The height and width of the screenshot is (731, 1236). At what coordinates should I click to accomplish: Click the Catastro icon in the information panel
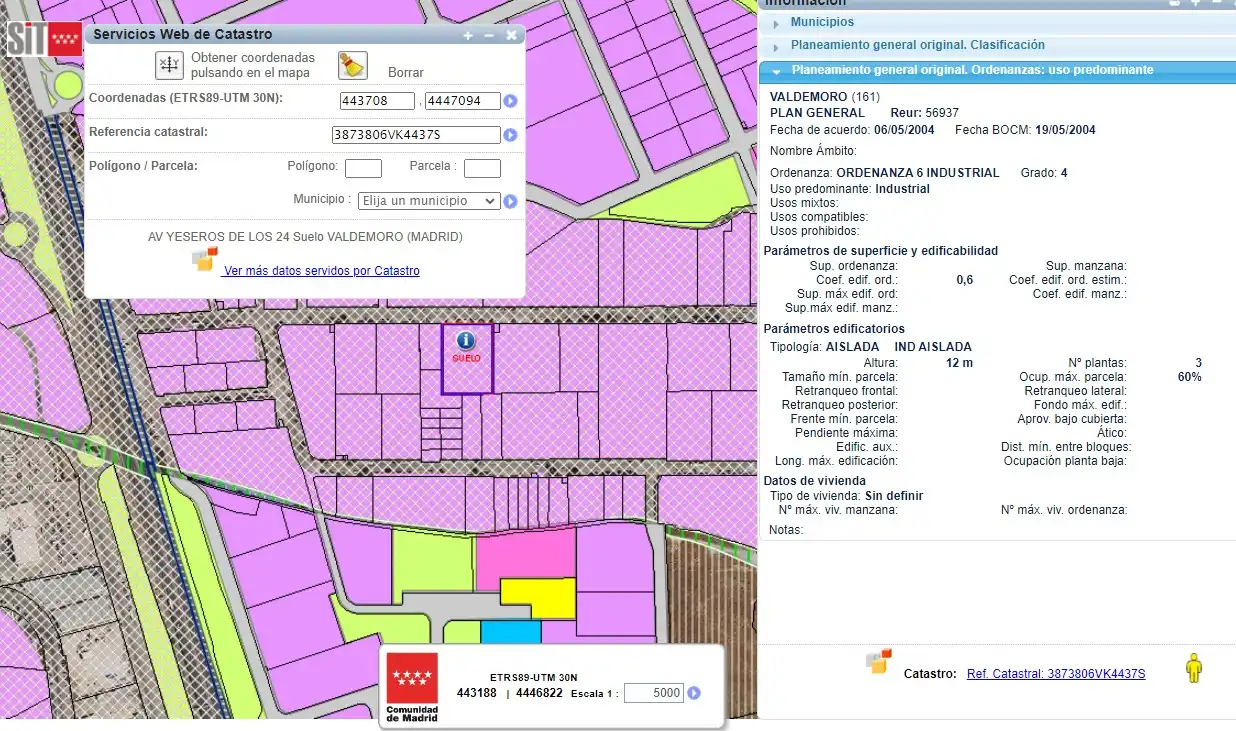pyautogui.click(x=879, y=661)
